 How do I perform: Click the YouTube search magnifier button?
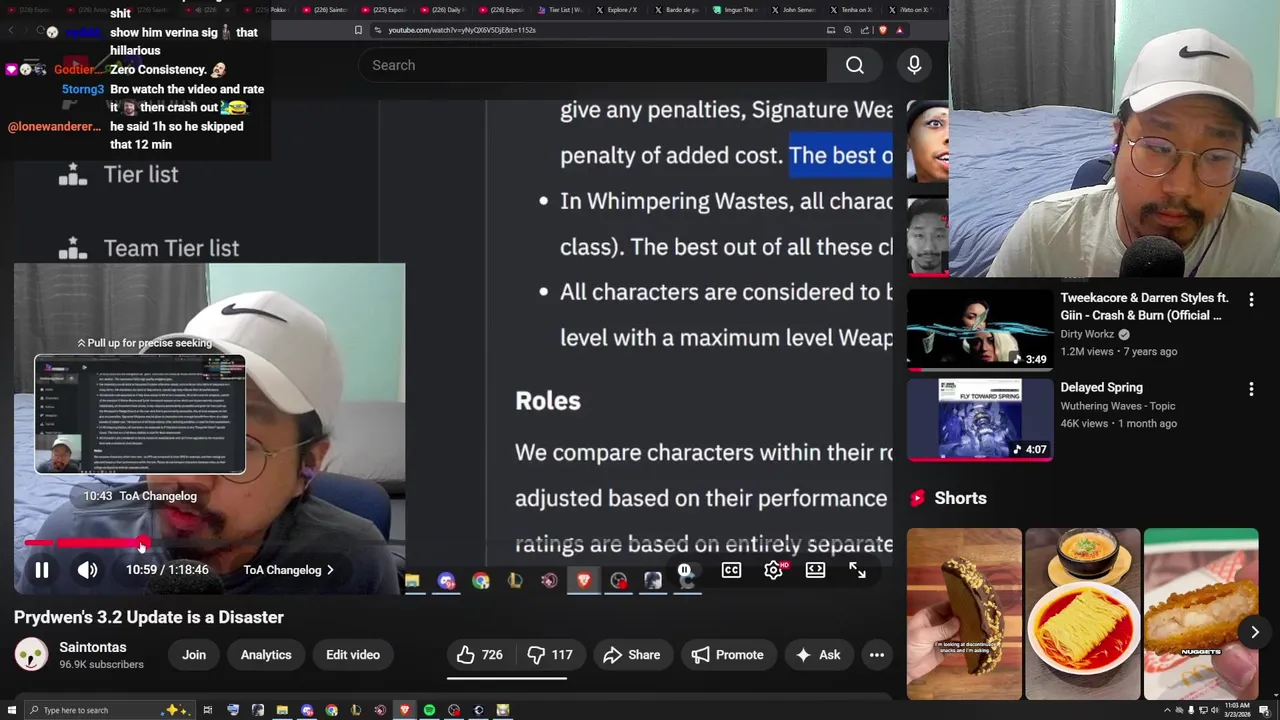click(x=855, y=65)
